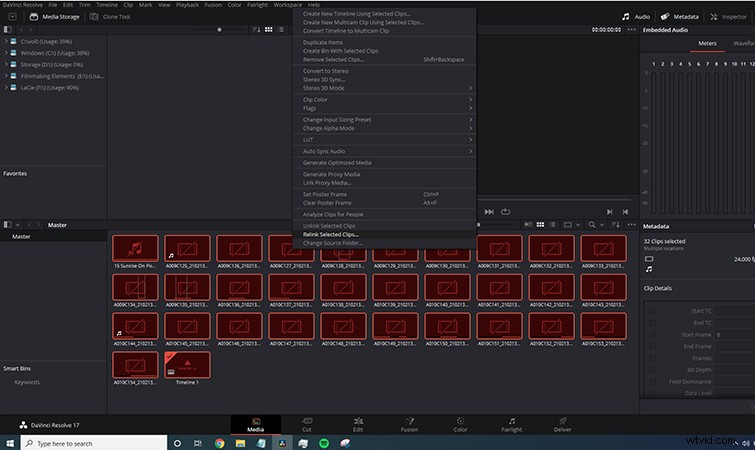Expand the LaCie (F:) drive
This screenshot has height=450, width=755.
point(6,88)
